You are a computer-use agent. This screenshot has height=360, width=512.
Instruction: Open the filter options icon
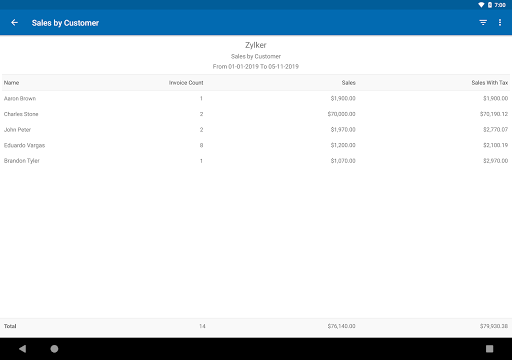click(483, 23)
